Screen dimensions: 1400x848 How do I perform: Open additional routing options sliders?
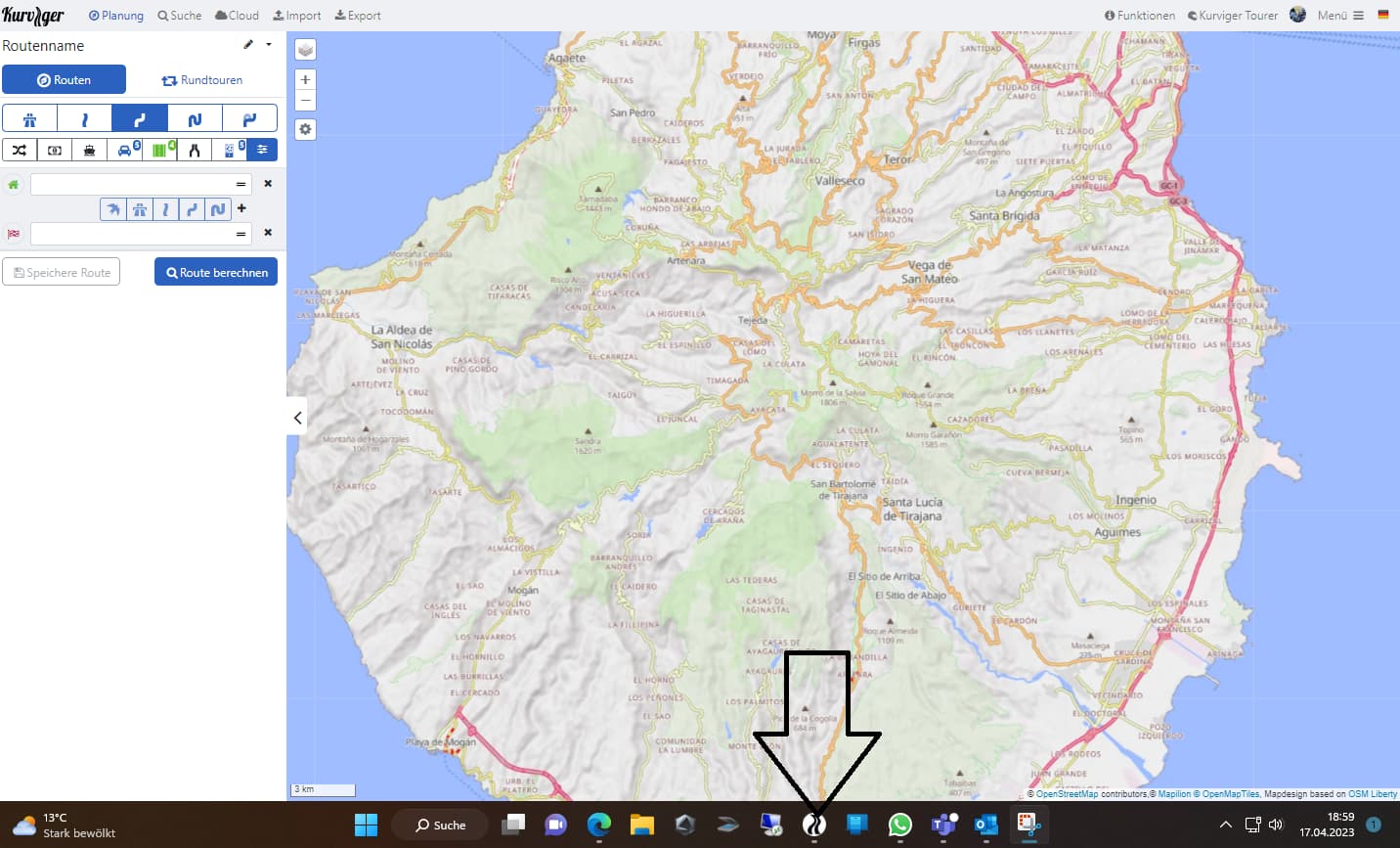(262, 150)
